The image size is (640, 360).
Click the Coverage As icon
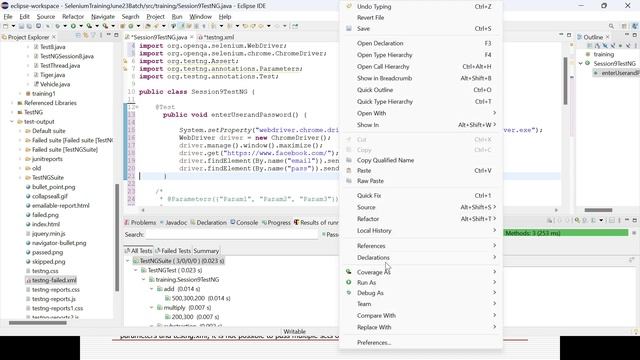tap(349, 272)
